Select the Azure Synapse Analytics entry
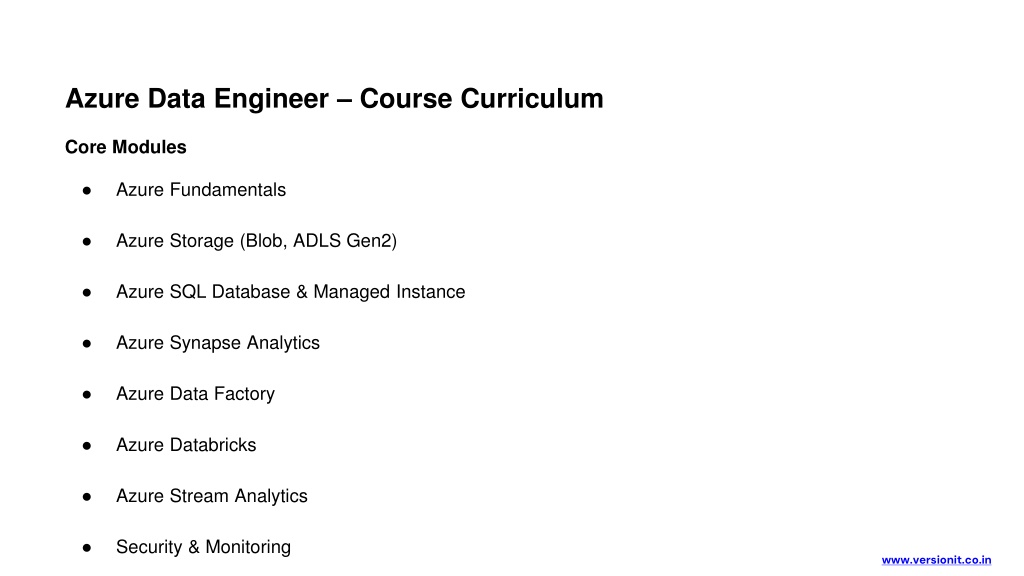 click(x=218, y=343)
